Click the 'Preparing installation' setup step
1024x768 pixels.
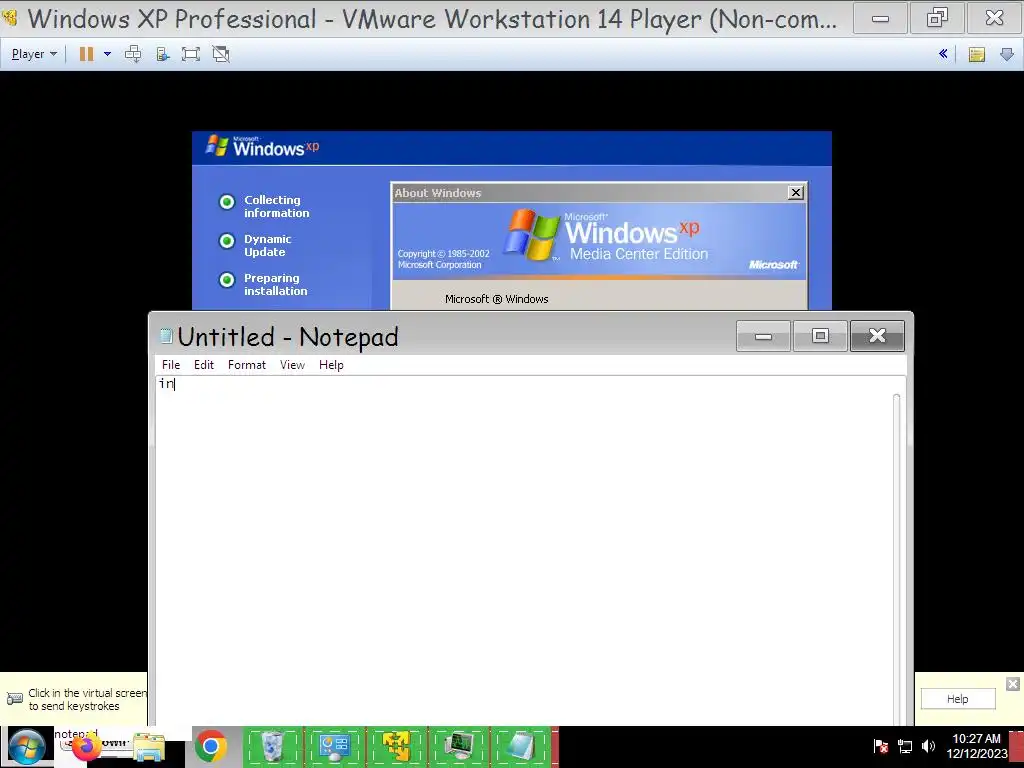[x=275, y=285]
